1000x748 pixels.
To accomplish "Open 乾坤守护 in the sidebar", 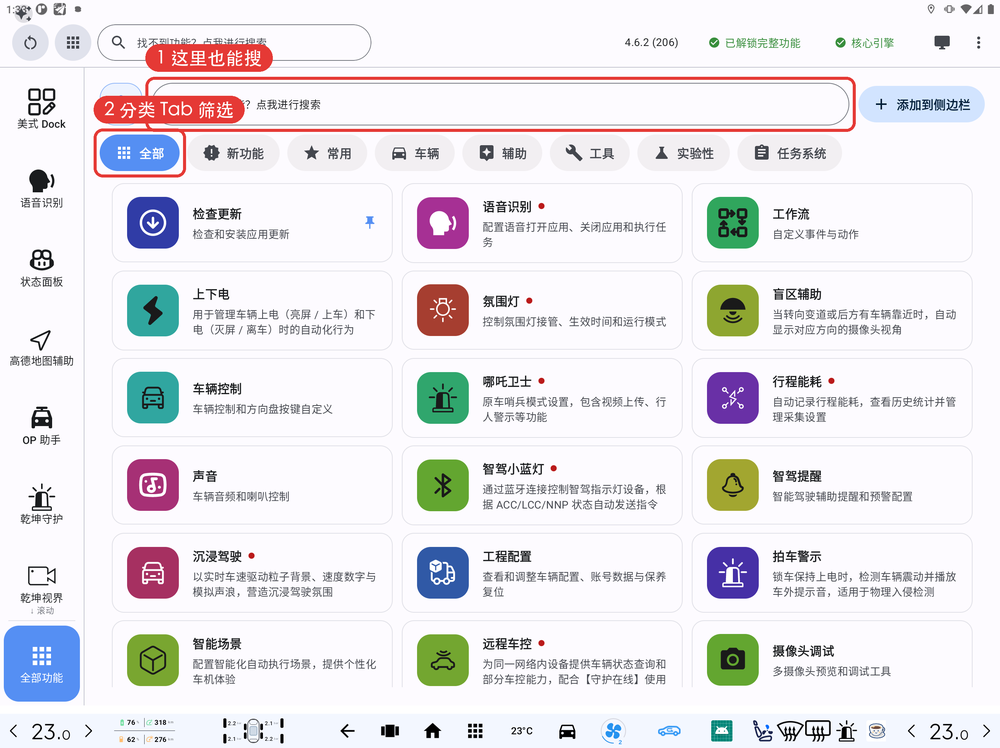I will (41, 505).
